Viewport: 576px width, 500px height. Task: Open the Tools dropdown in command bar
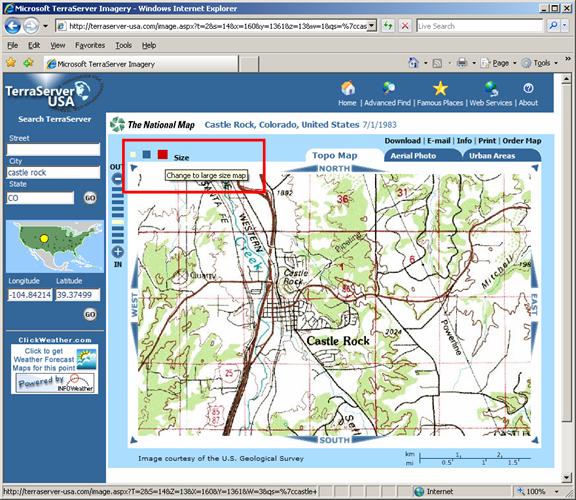click(540, 63)
